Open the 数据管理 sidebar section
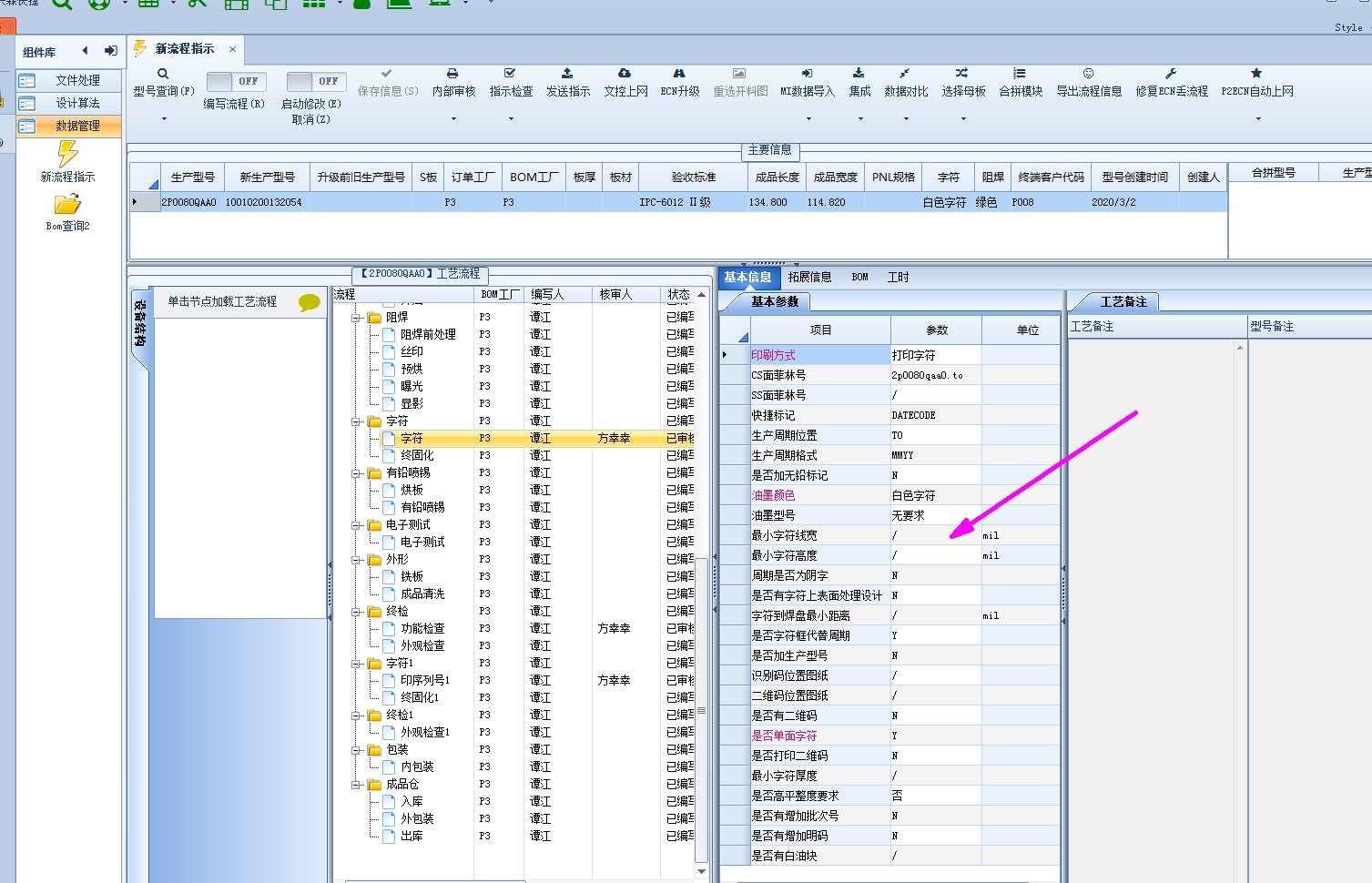This screenshot has height=883, width=1372. pyautogui.click(x=69, y=126)
